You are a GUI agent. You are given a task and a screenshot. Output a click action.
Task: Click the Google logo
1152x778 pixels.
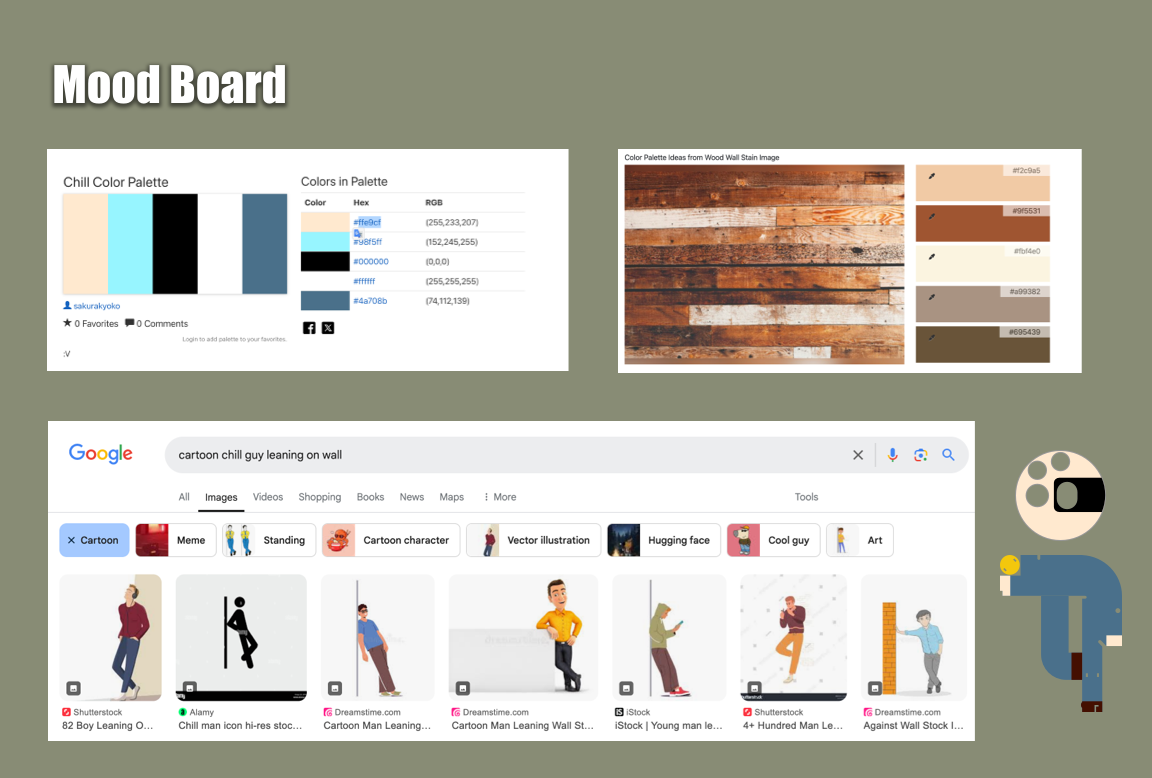point(101,454)
